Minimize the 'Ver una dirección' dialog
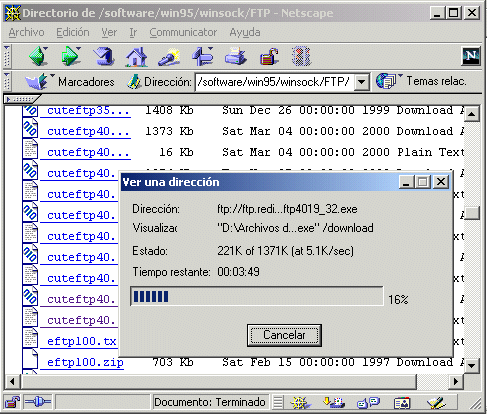The width and height of the screenshot is (487, 414). pyautogui.click(x=407, y=182)
